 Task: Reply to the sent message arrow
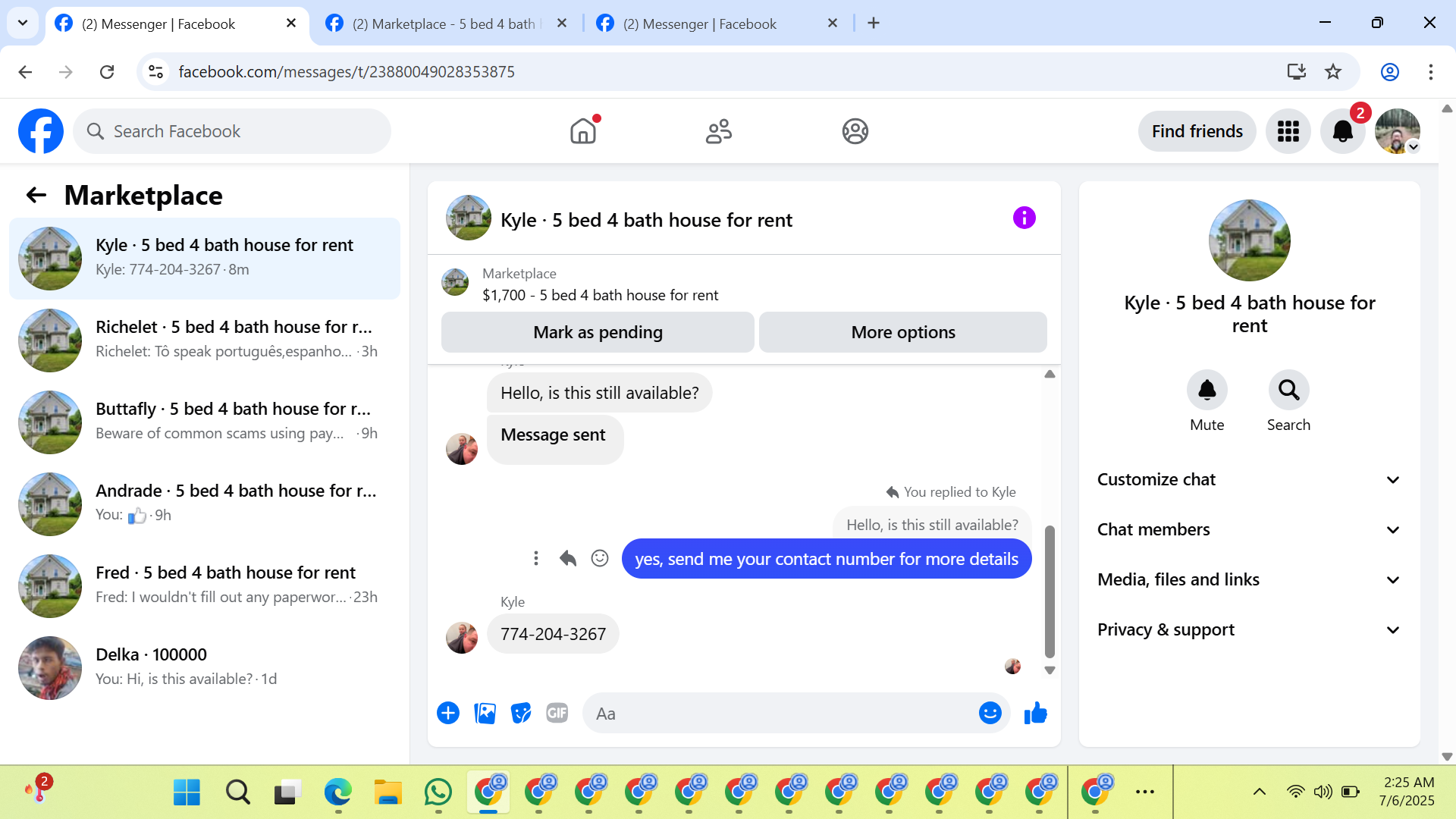point(567,559)
